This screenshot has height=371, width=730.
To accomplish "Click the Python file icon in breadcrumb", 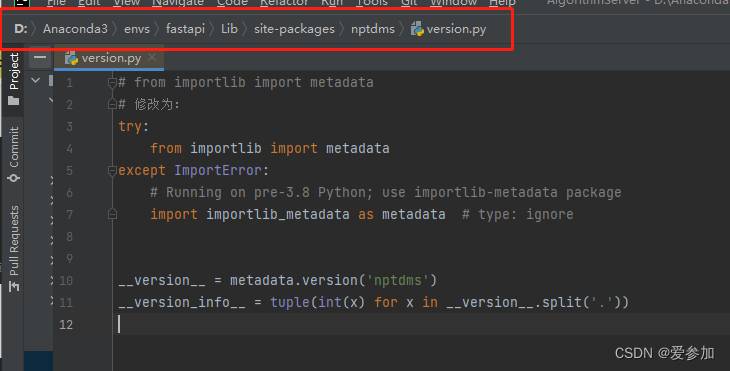I will (x=417, y=29).
